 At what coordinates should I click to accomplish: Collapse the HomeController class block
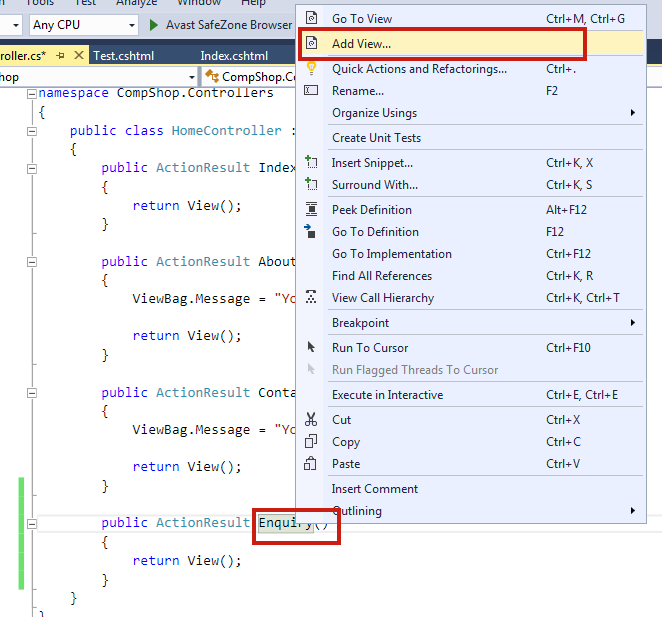[31, 131]
